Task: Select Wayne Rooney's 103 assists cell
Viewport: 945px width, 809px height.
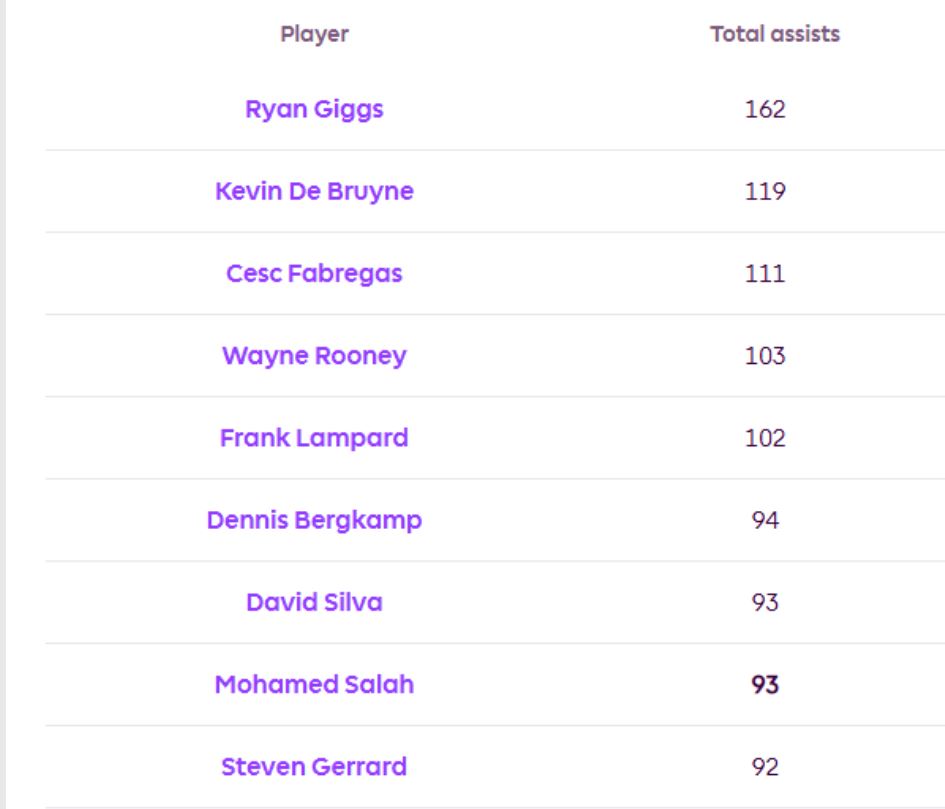Action: (765, 356)
